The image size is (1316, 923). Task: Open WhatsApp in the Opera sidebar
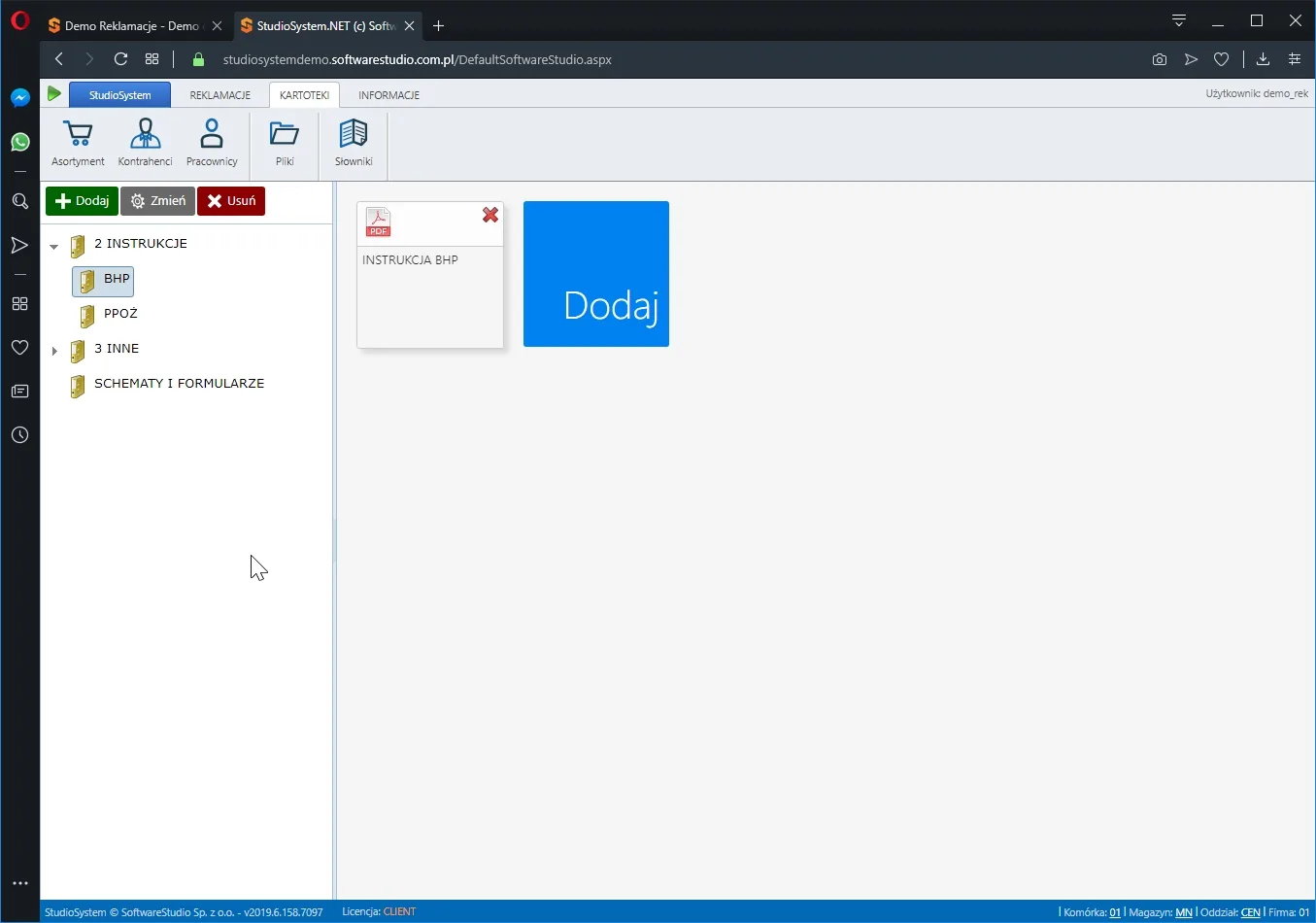tap(19, 142)
